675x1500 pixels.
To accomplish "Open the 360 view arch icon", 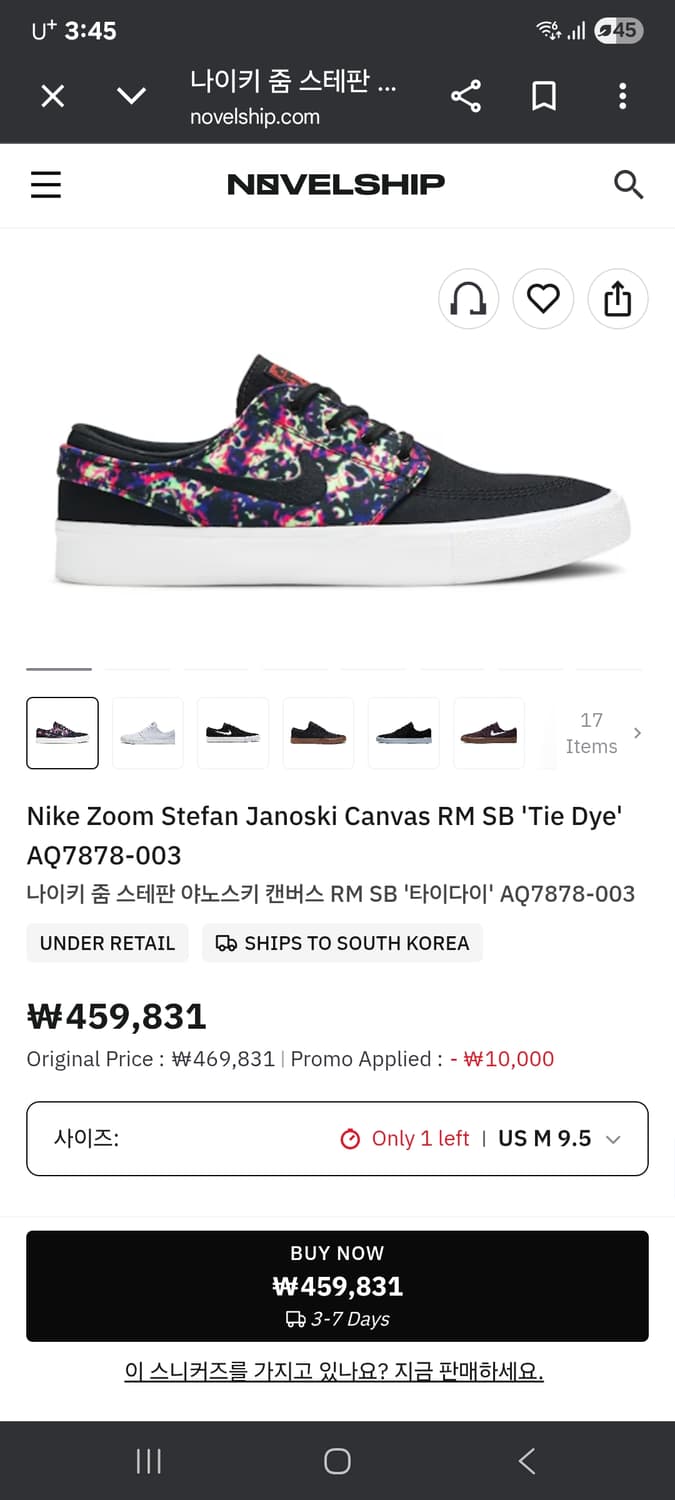I will pos(468,298).
